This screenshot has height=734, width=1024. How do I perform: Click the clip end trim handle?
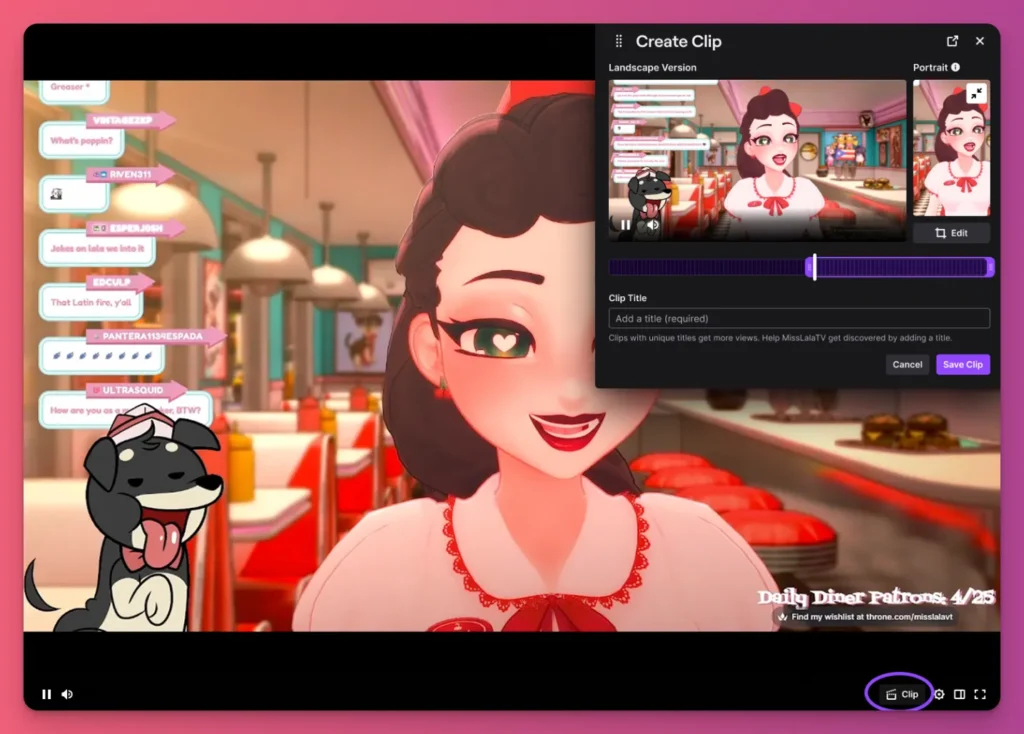[x=990, y=267]
